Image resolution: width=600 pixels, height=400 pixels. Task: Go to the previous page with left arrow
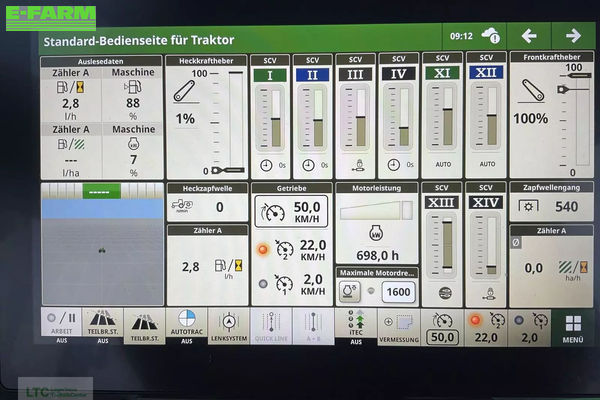coord(529,36)
